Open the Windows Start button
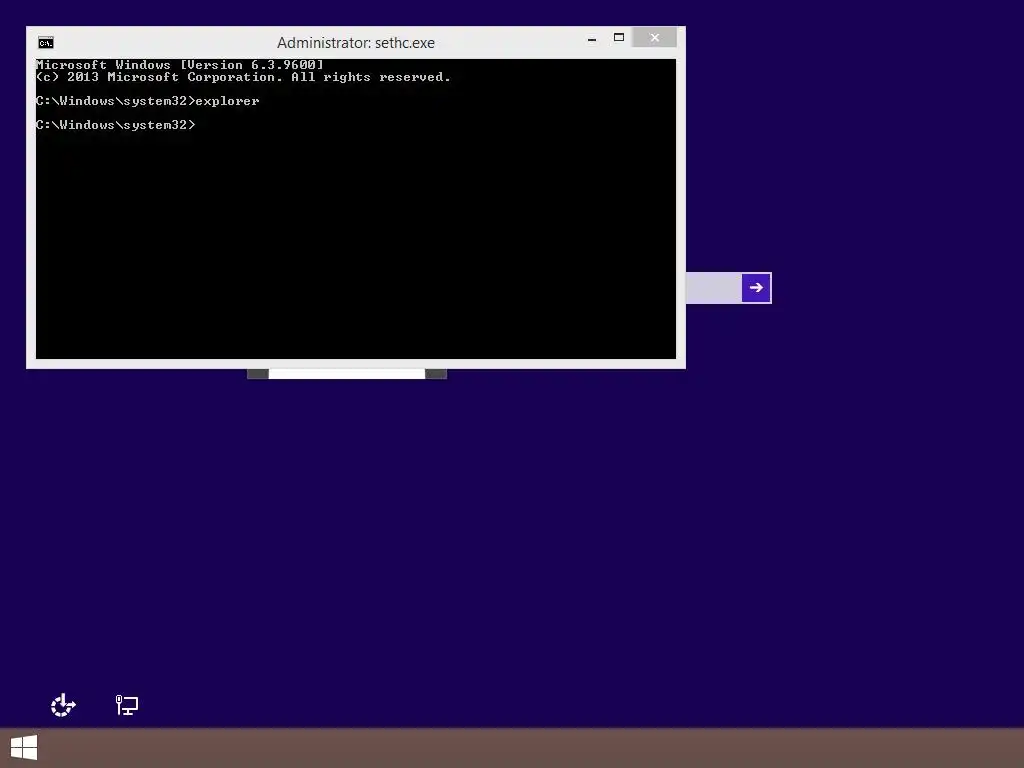Image resolution: width=1024 pixels, height=768 pixels. 24,748
